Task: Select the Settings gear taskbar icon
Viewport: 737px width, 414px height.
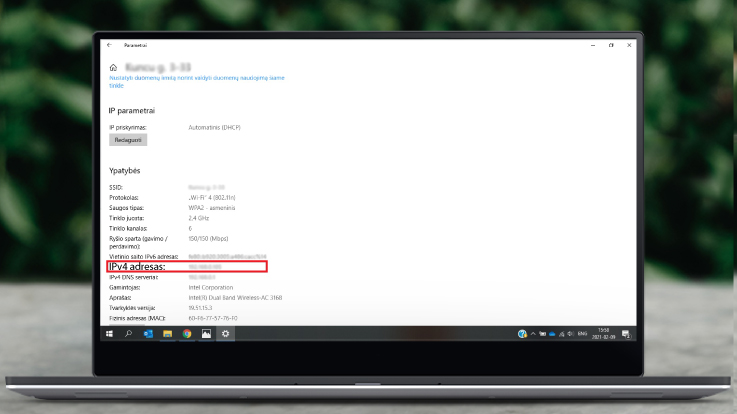Action: 226,333
